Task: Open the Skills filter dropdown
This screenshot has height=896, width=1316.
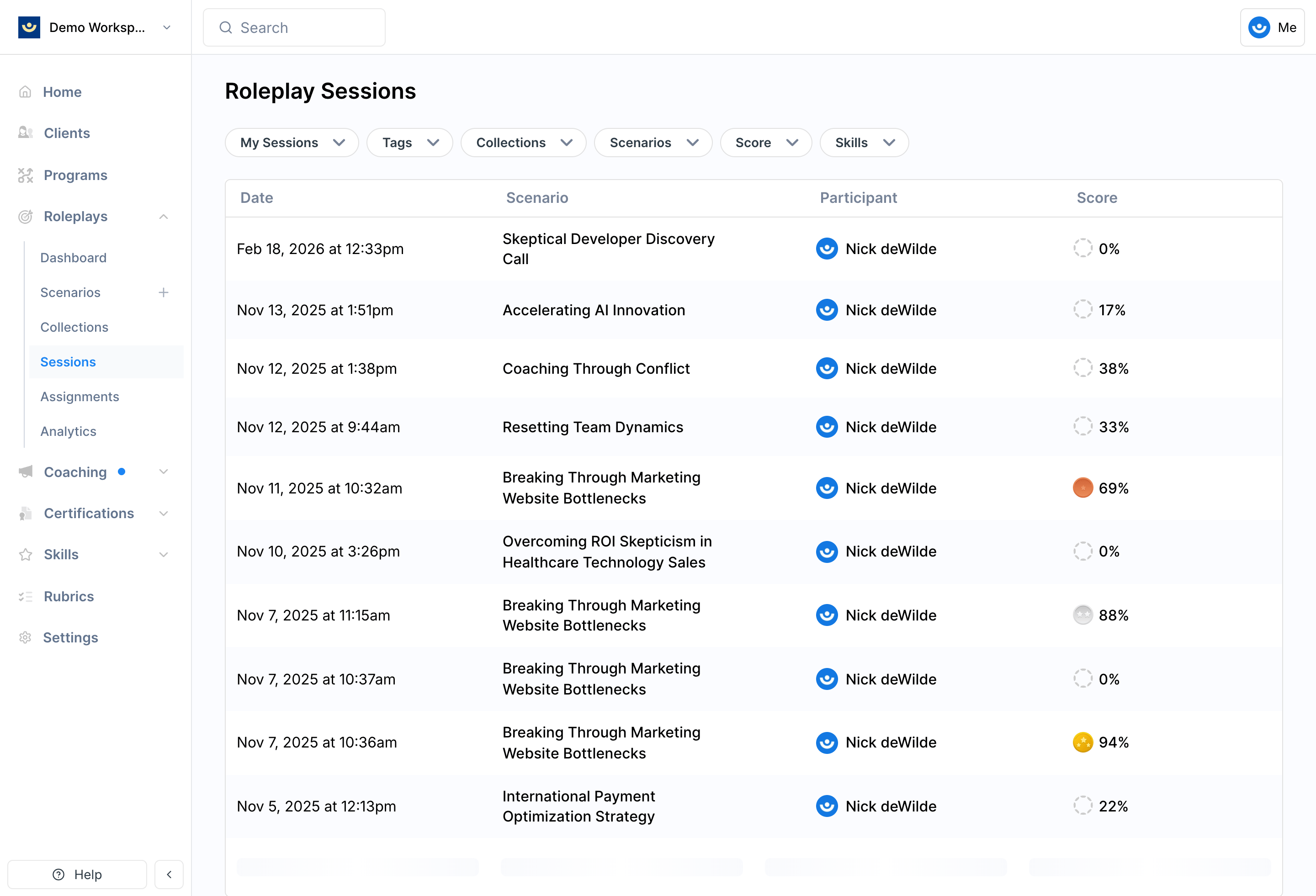Action: click(x=864, y=143)
